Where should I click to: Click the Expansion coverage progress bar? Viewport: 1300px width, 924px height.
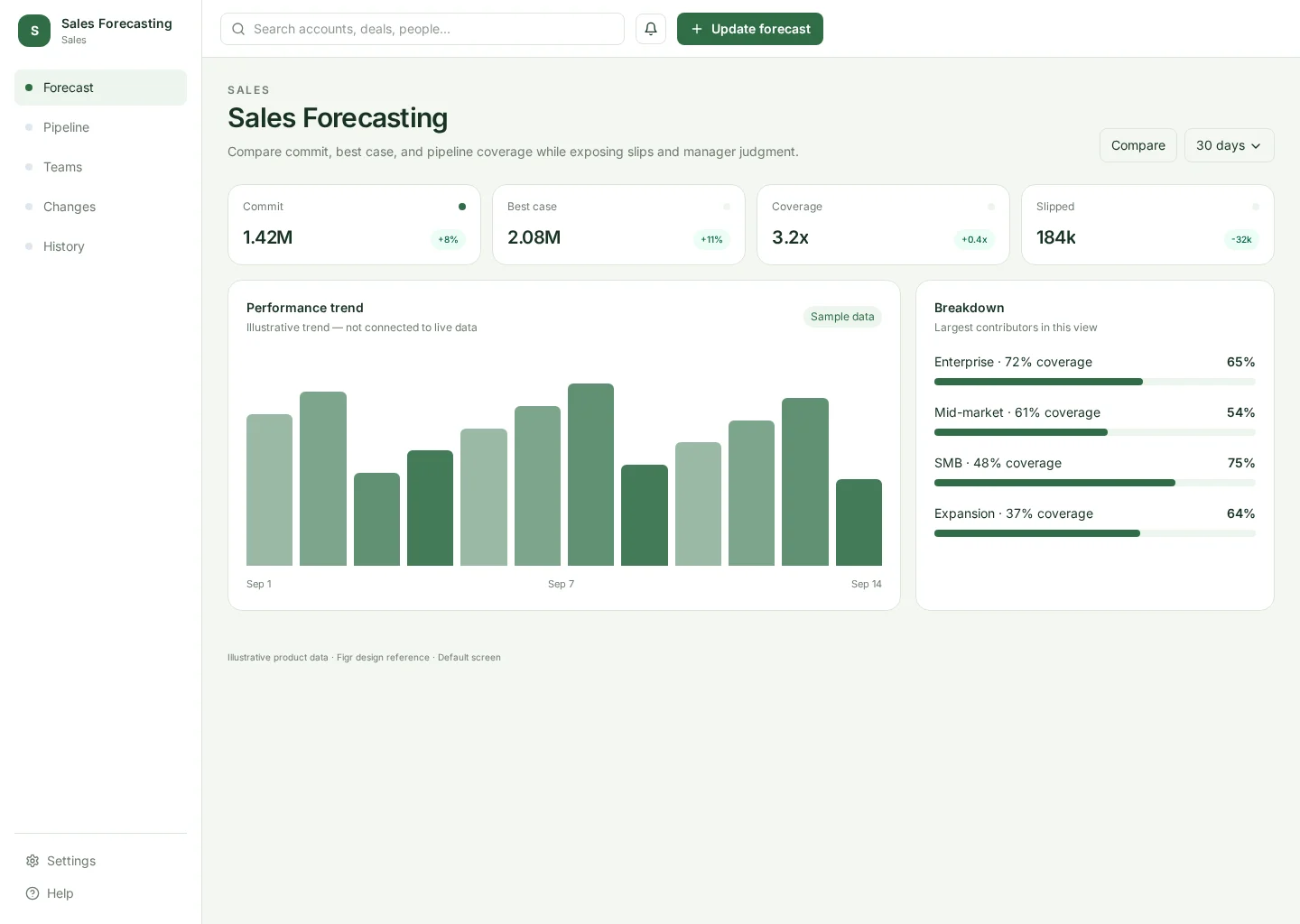(1094, 533)
